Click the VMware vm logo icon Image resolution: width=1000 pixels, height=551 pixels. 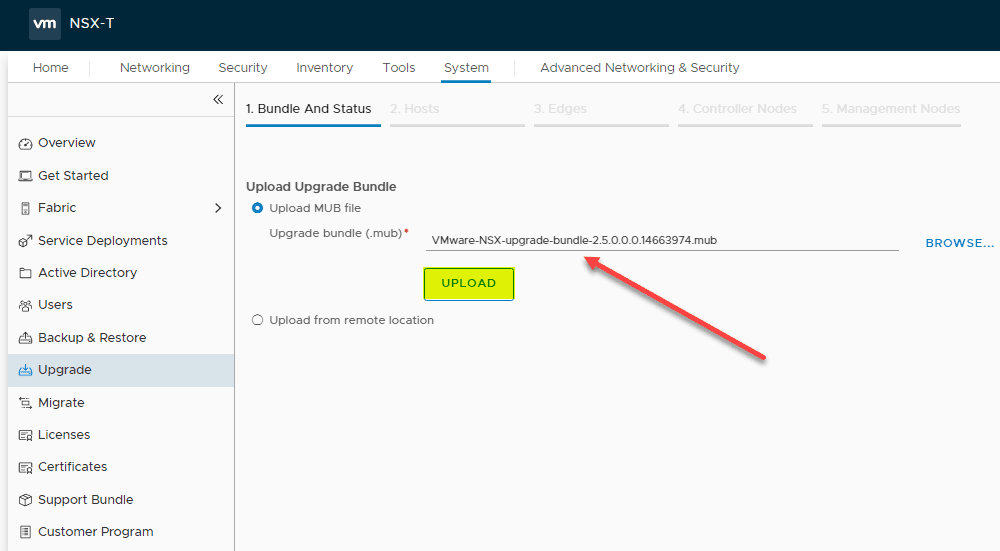pyautogui.click(x=45, y=24)
